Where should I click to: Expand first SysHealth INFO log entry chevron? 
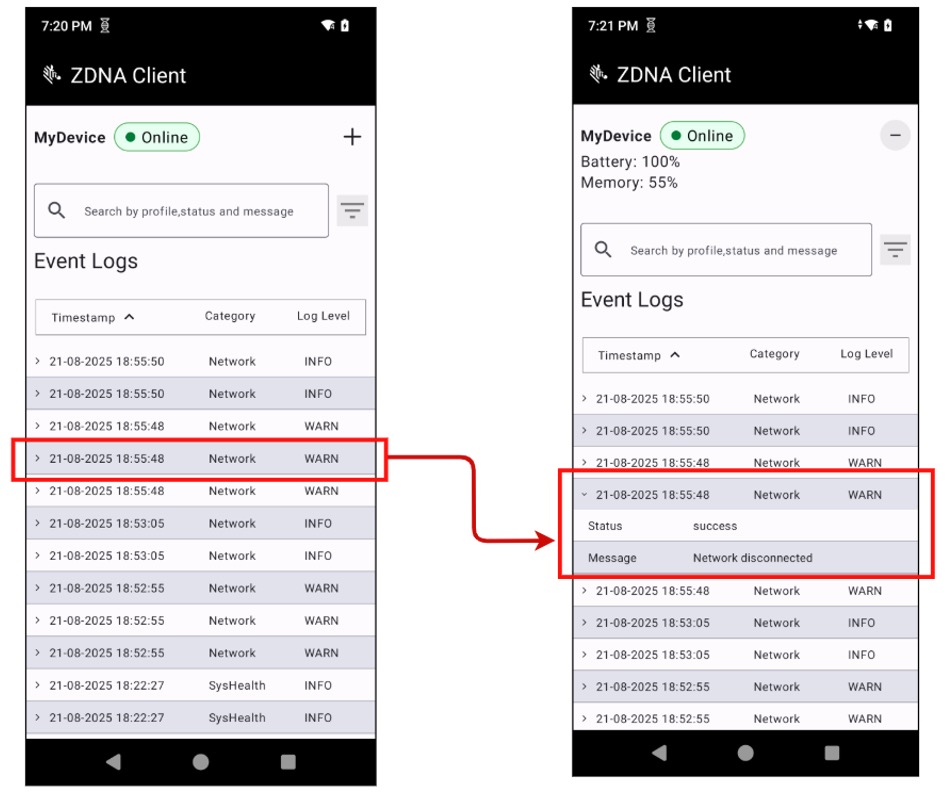38,686
